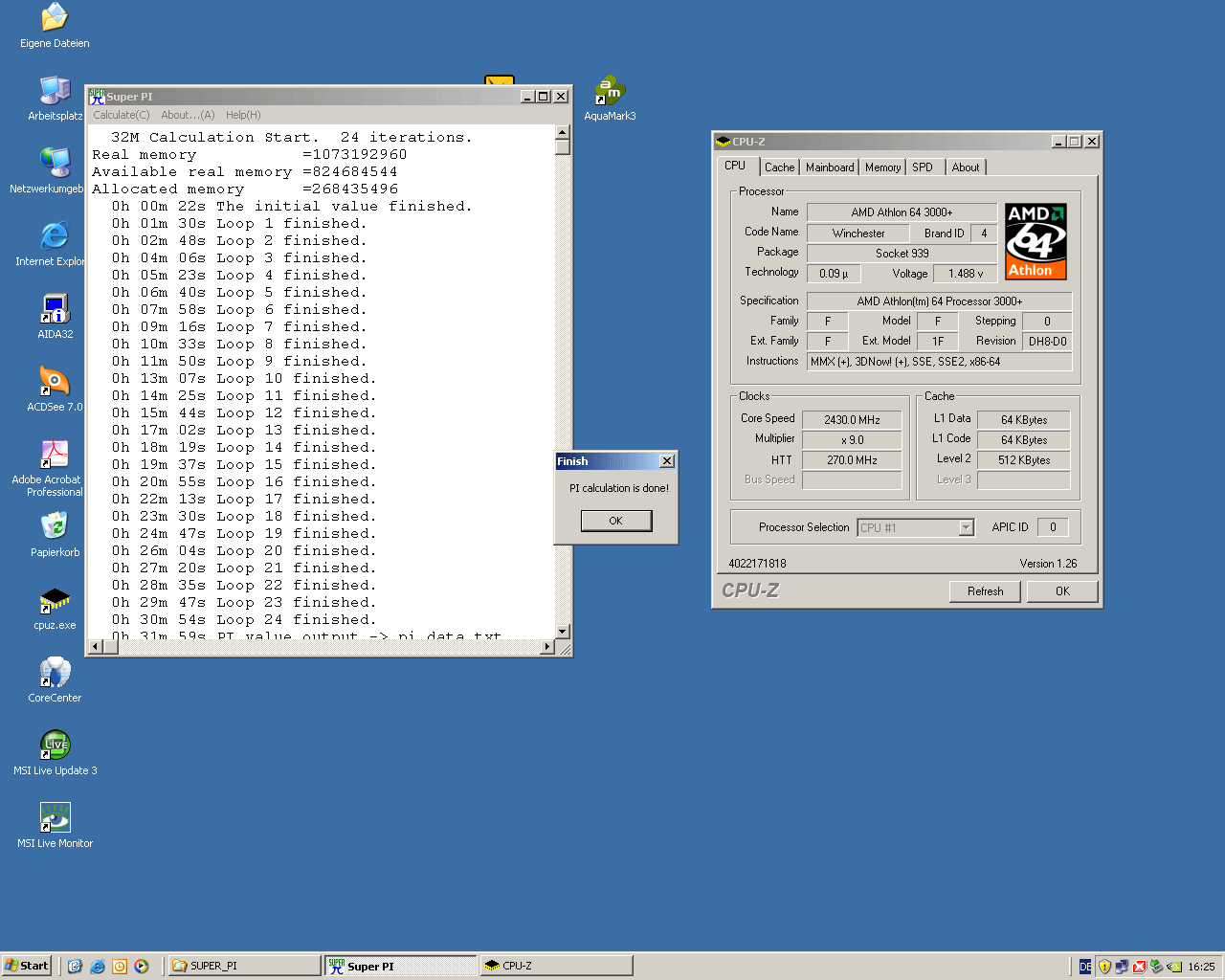This screenshot has height=980, width=1225.
Task: Click the network computers tray icon
Action: coord(1122,967)
